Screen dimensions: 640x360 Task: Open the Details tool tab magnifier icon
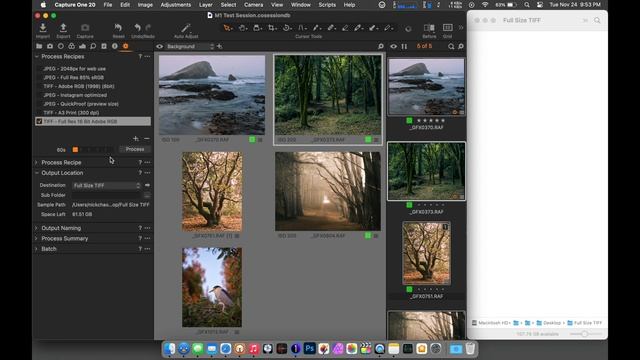(93, 46)
